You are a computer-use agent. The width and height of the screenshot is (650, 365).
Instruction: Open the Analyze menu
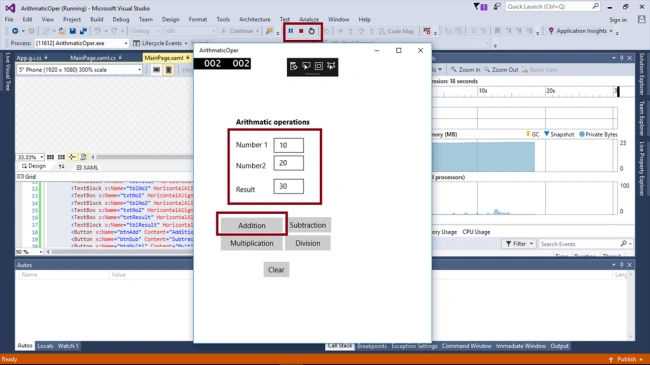coord(309,19)
